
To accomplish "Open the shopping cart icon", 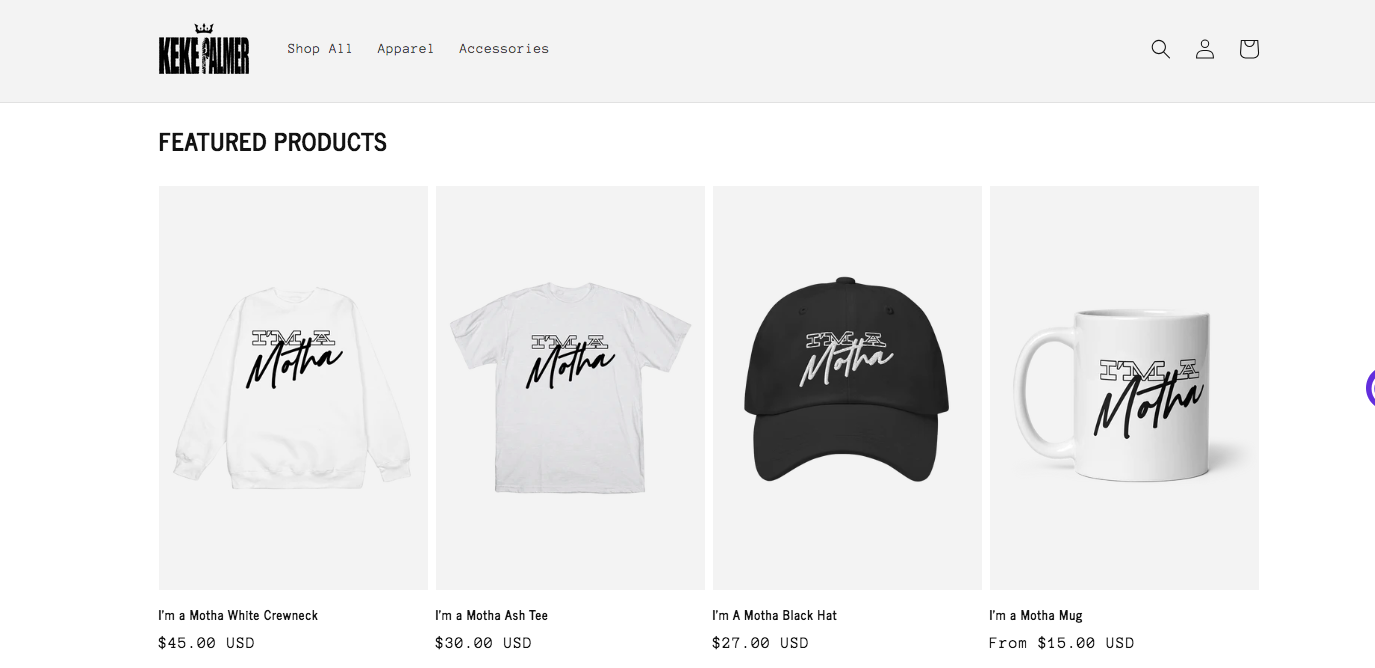I will 1249,49.
